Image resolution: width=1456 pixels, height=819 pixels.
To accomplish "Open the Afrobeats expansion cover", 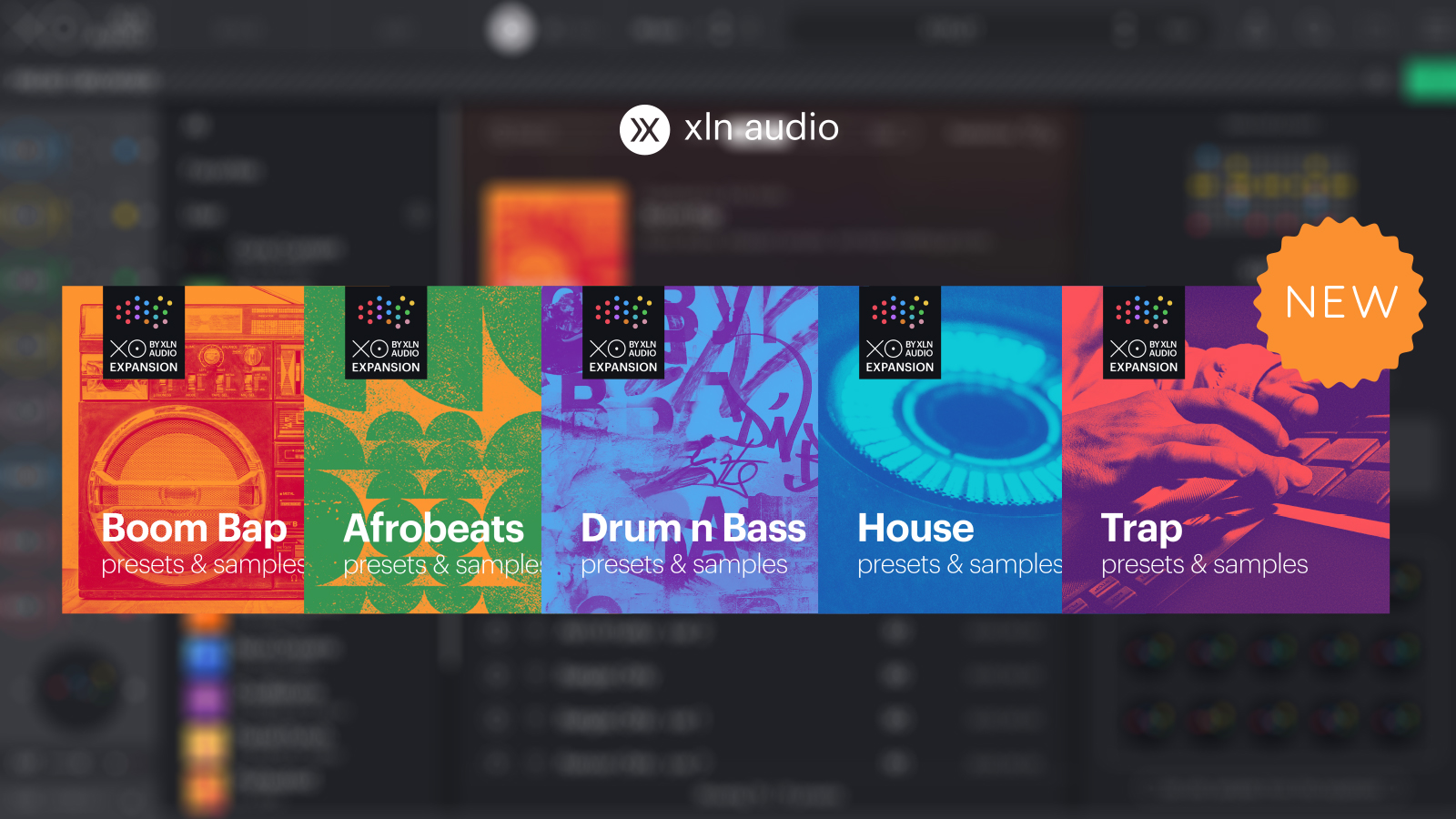I will click(x=422, y=450).
